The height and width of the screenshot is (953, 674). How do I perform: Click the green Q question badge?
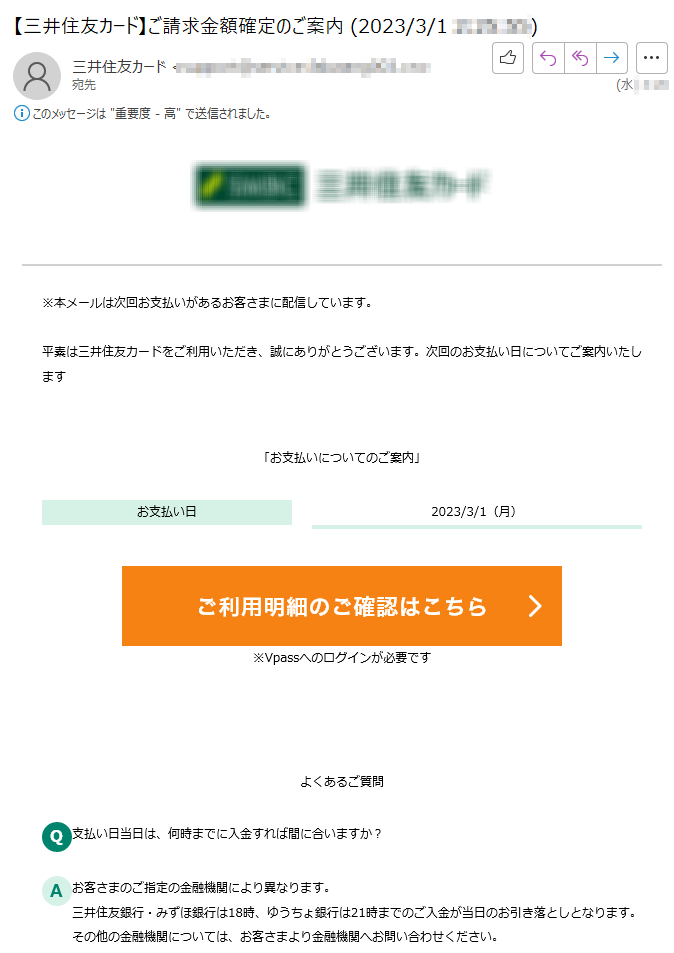click(57, 837)
